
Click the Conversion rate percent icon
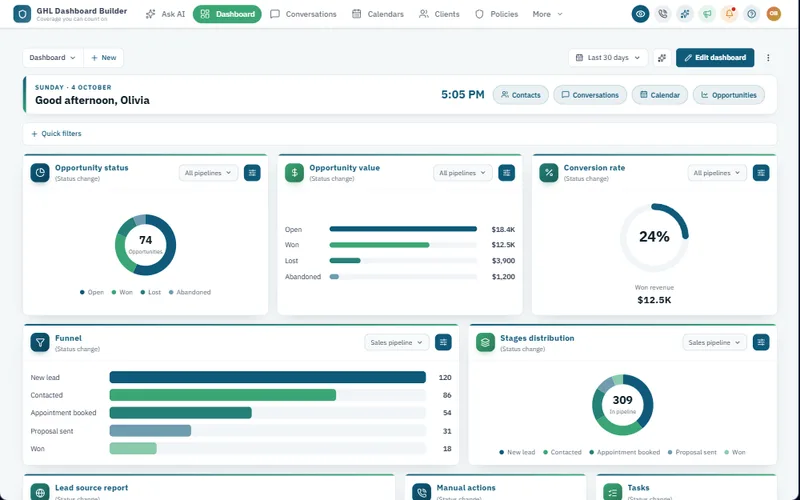548,172
